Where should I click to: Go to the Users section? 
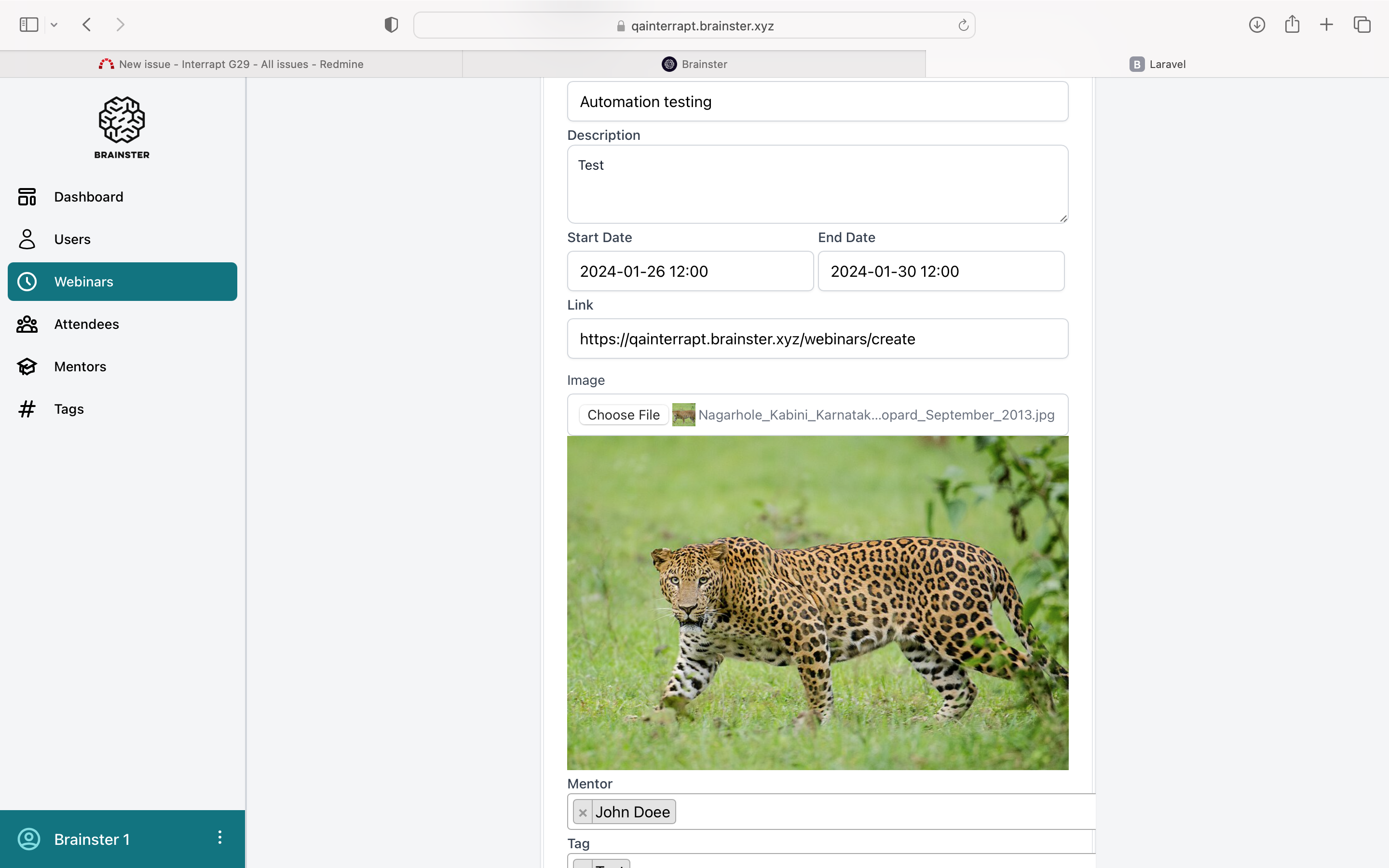click(x=72, y=239)
